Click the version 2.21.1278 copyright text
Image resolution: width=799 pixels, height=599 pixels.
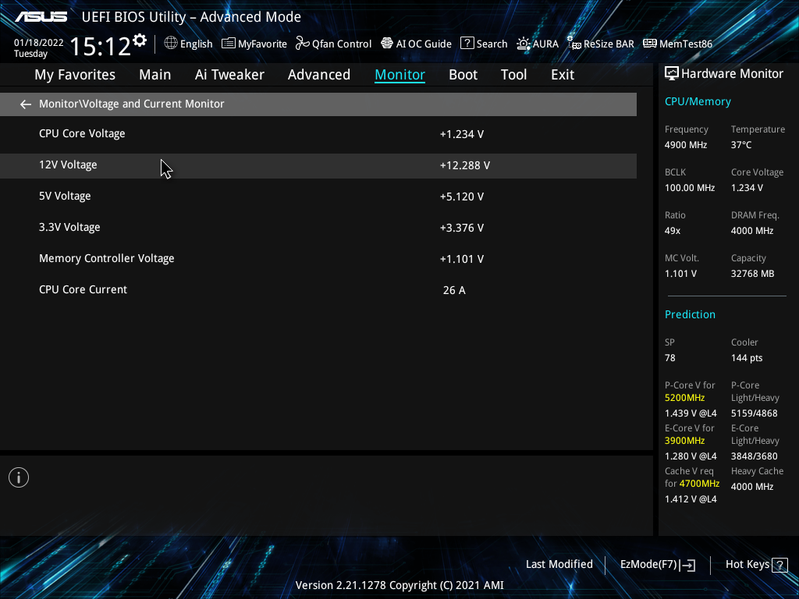coord(400,586)
